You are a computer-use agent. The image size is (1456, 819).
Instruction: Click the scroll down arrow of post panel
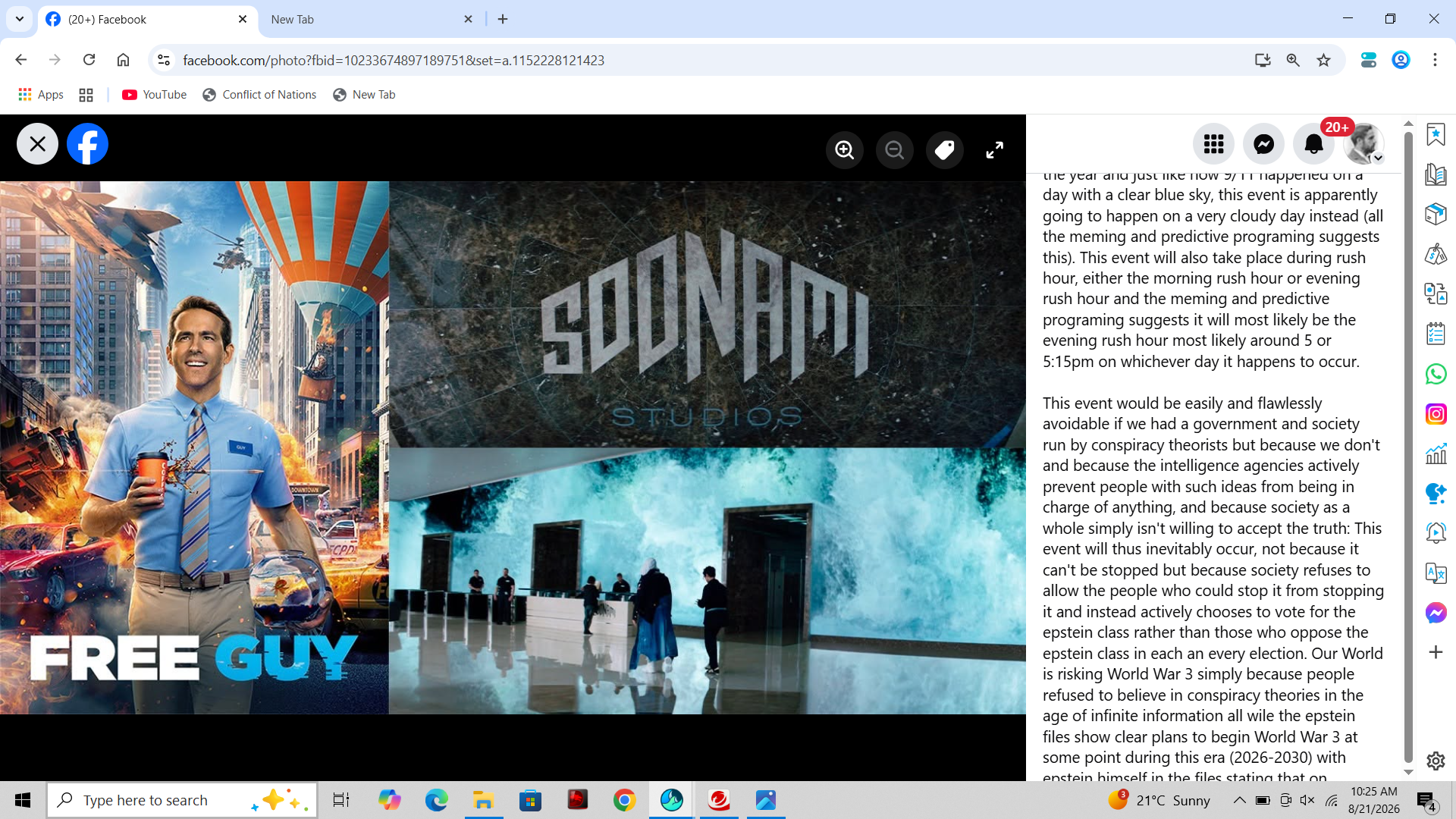coord(1408,773)
